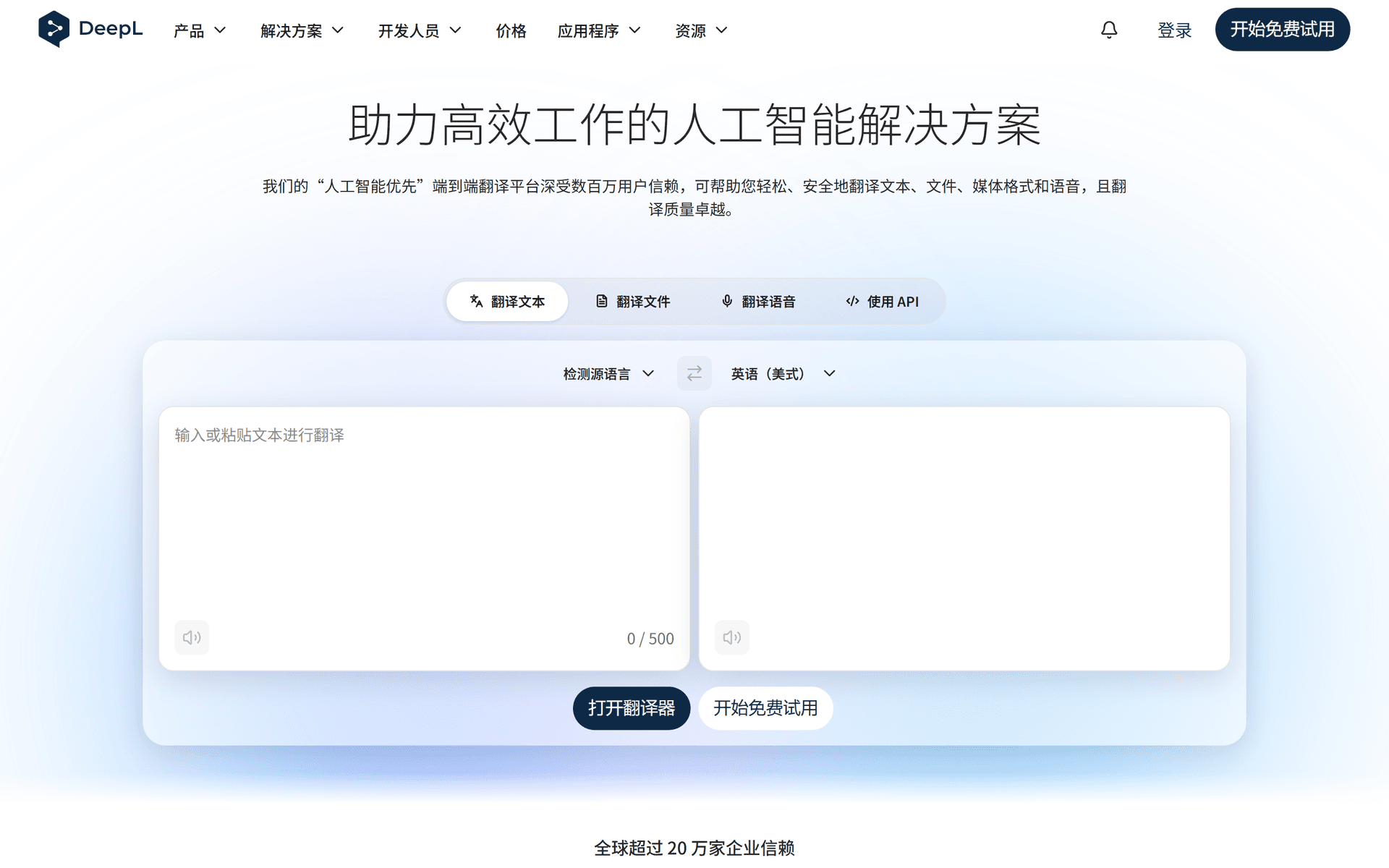The height and width of the screenshot is (868, 1389).
Task: Click the 打开翻译器 button
Action: pos(632,708)
